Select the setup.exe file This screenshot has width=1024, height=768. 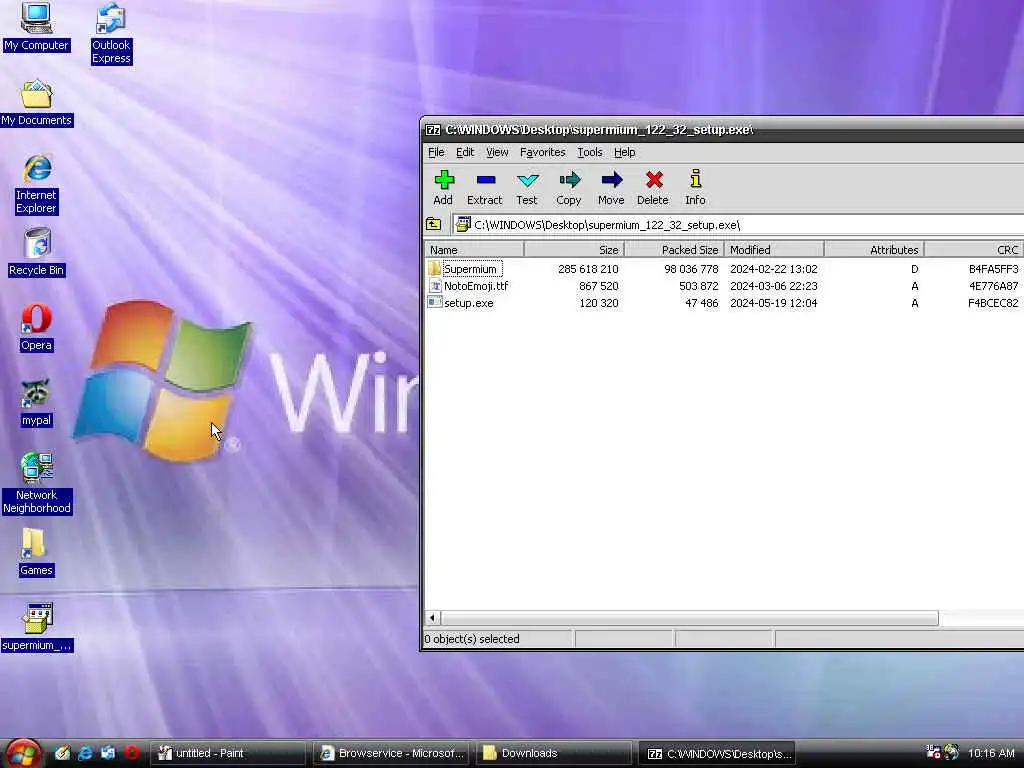724,303
